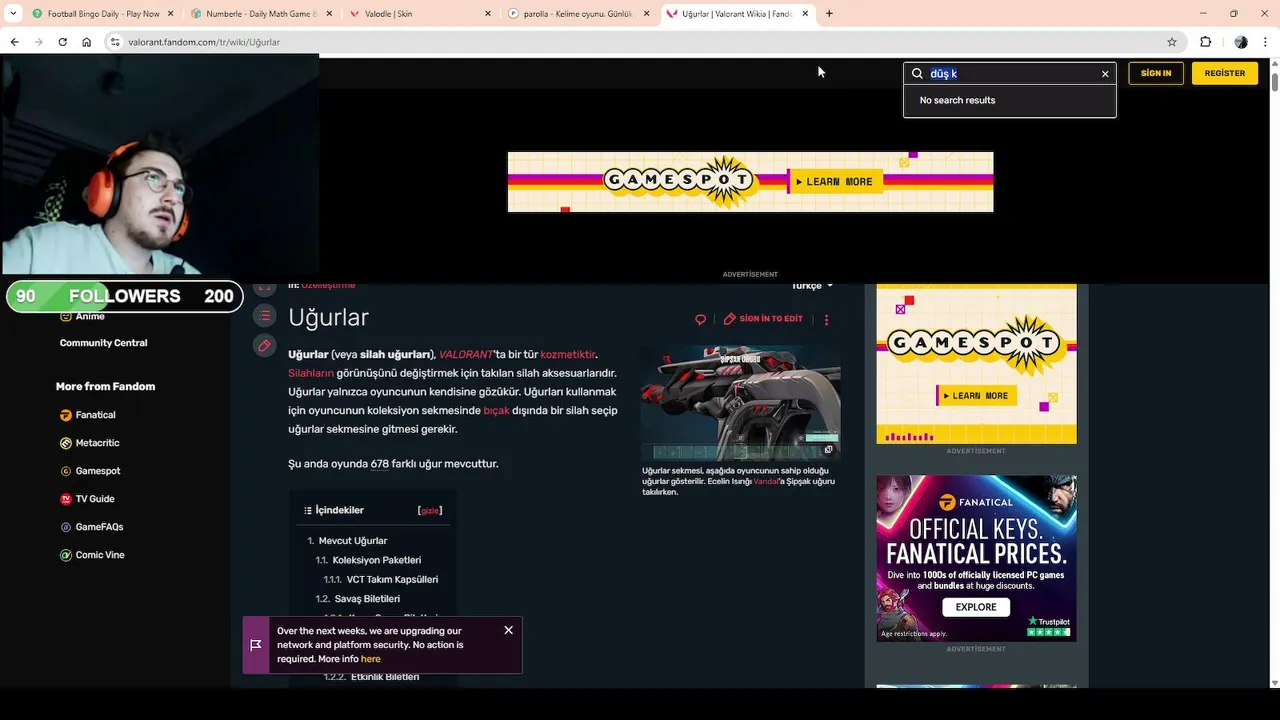Open Chrome three-dot menu
Screen dimensions: 1280x720
(x=1266, y=42)
